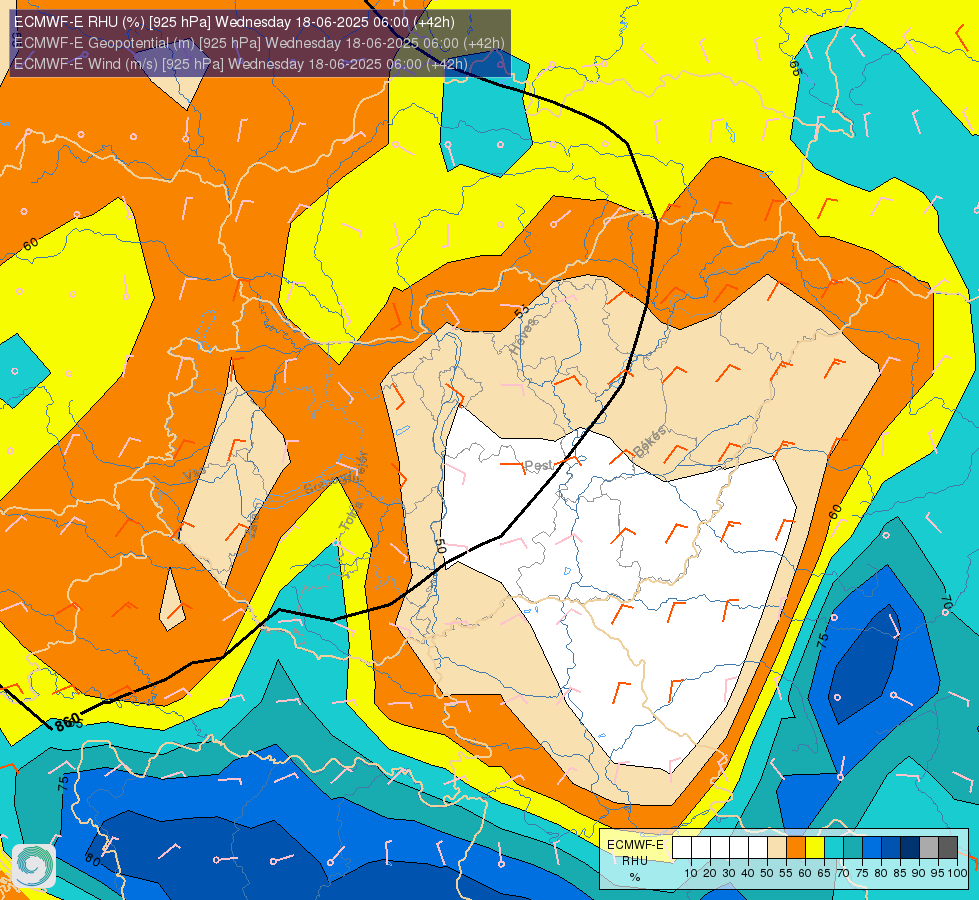Image resolution: width=979 pixels, height=900 pixels.
Task: Click the legend tick value 75
Action: (x=862, y=873)
